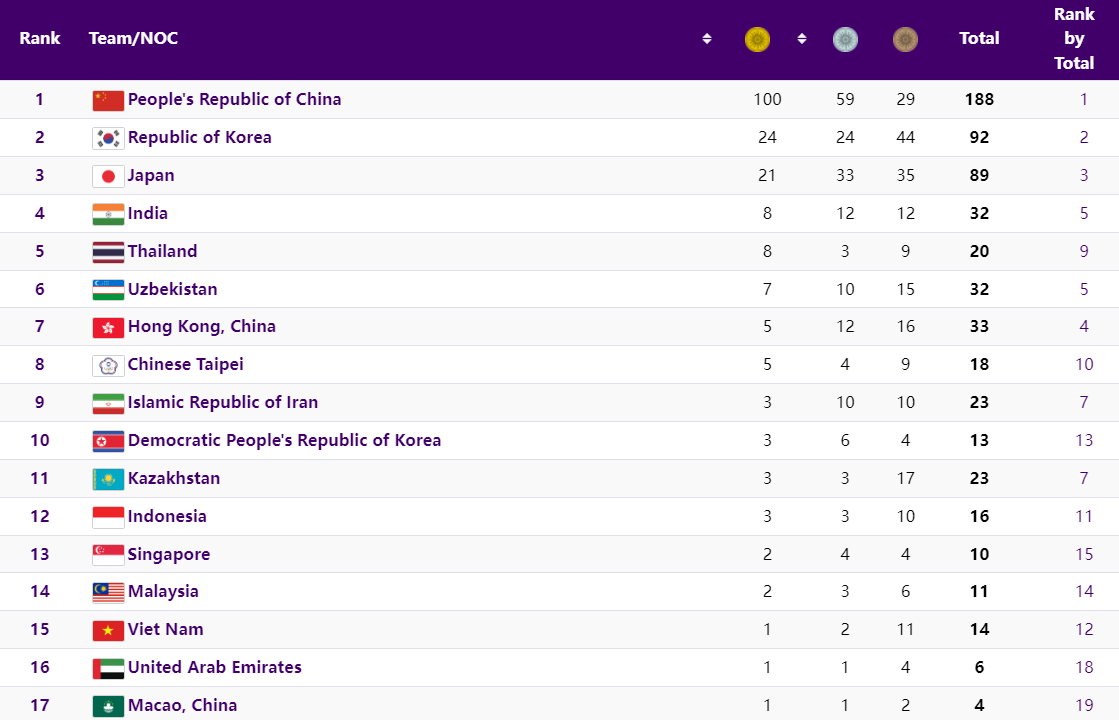Open Democratic People's Republic of Korea link

285,440
